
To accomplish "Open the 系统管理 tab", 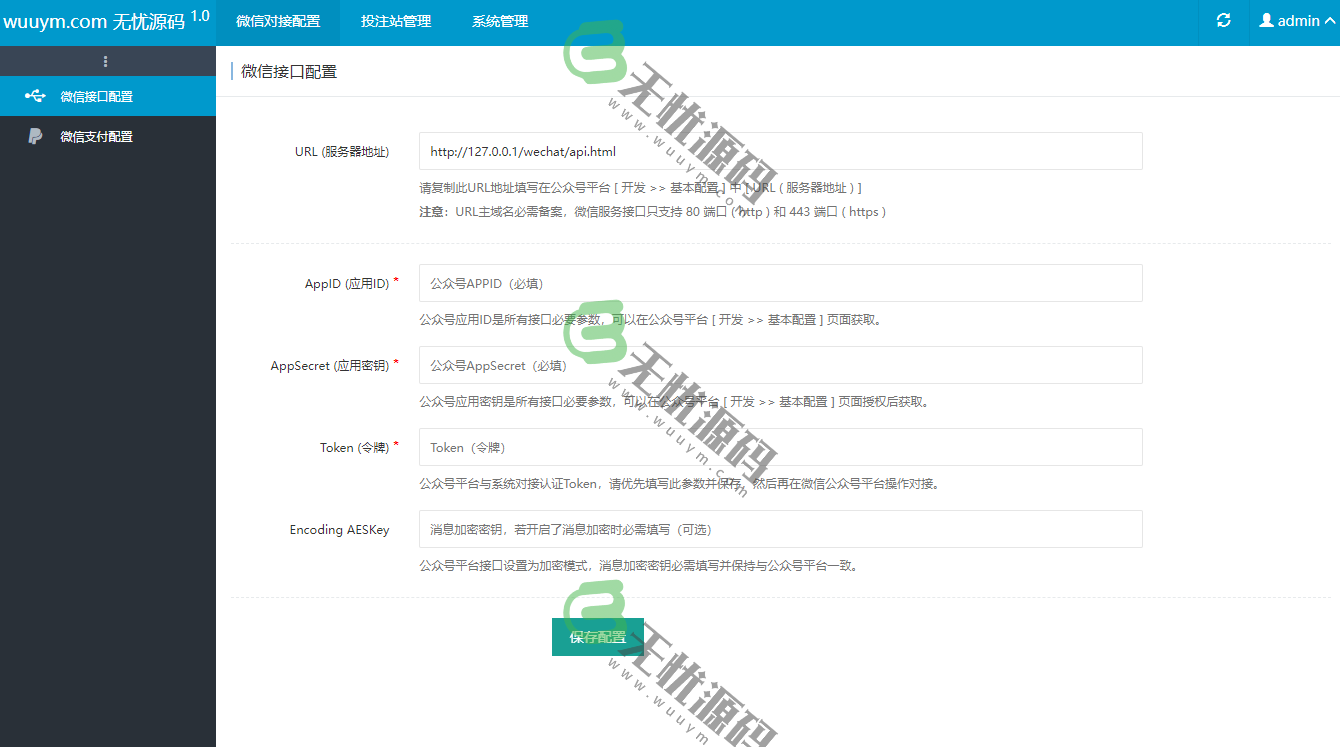I will (499, 22).
